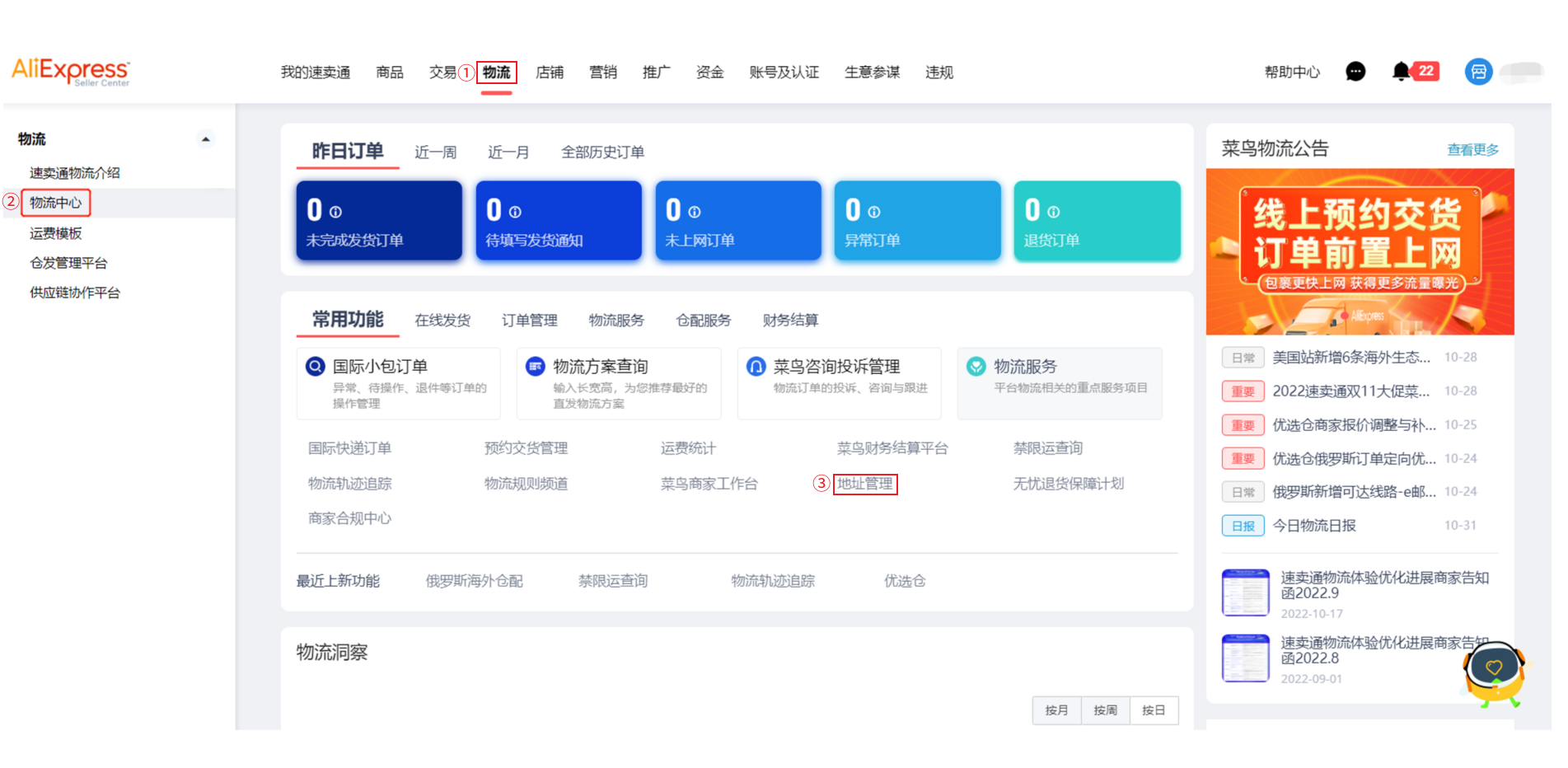
Task: Open document thumbnail for 告知函2022.9
Action: click(x=1245, y=592)
